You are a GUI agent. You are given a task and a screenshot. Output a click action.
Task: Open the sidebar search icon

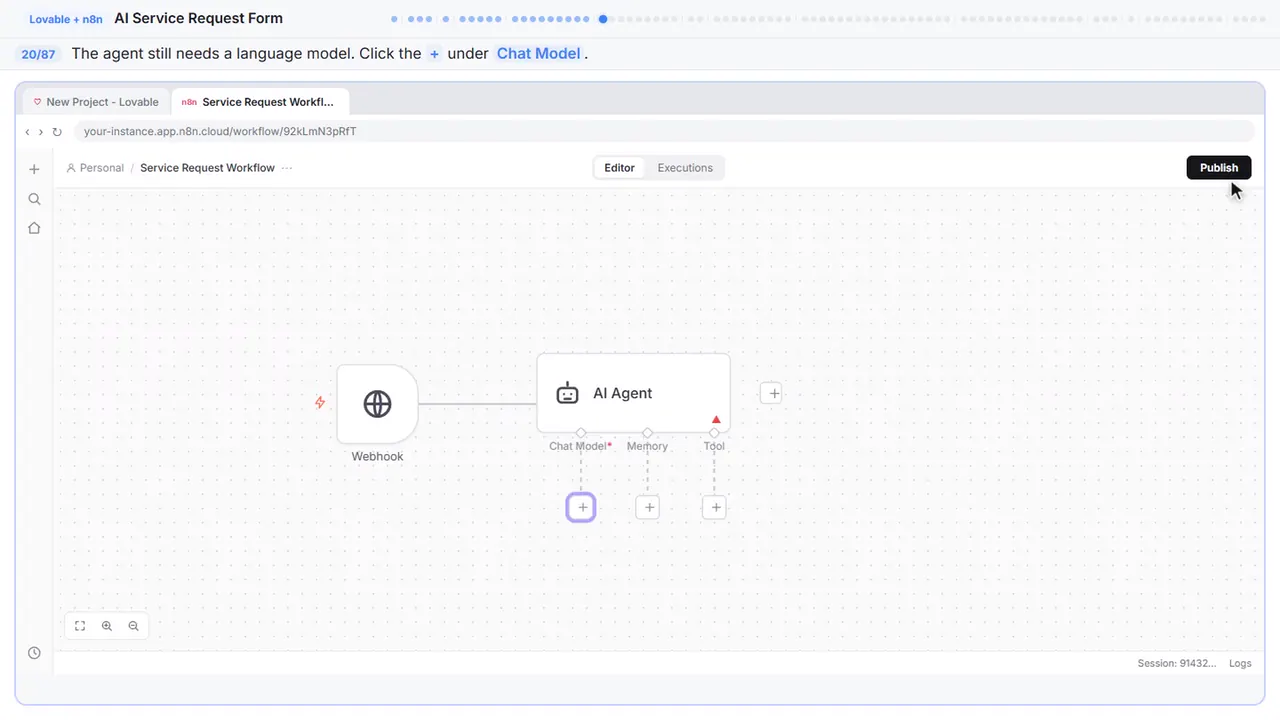pyautogui.click(x=34, y=199)
